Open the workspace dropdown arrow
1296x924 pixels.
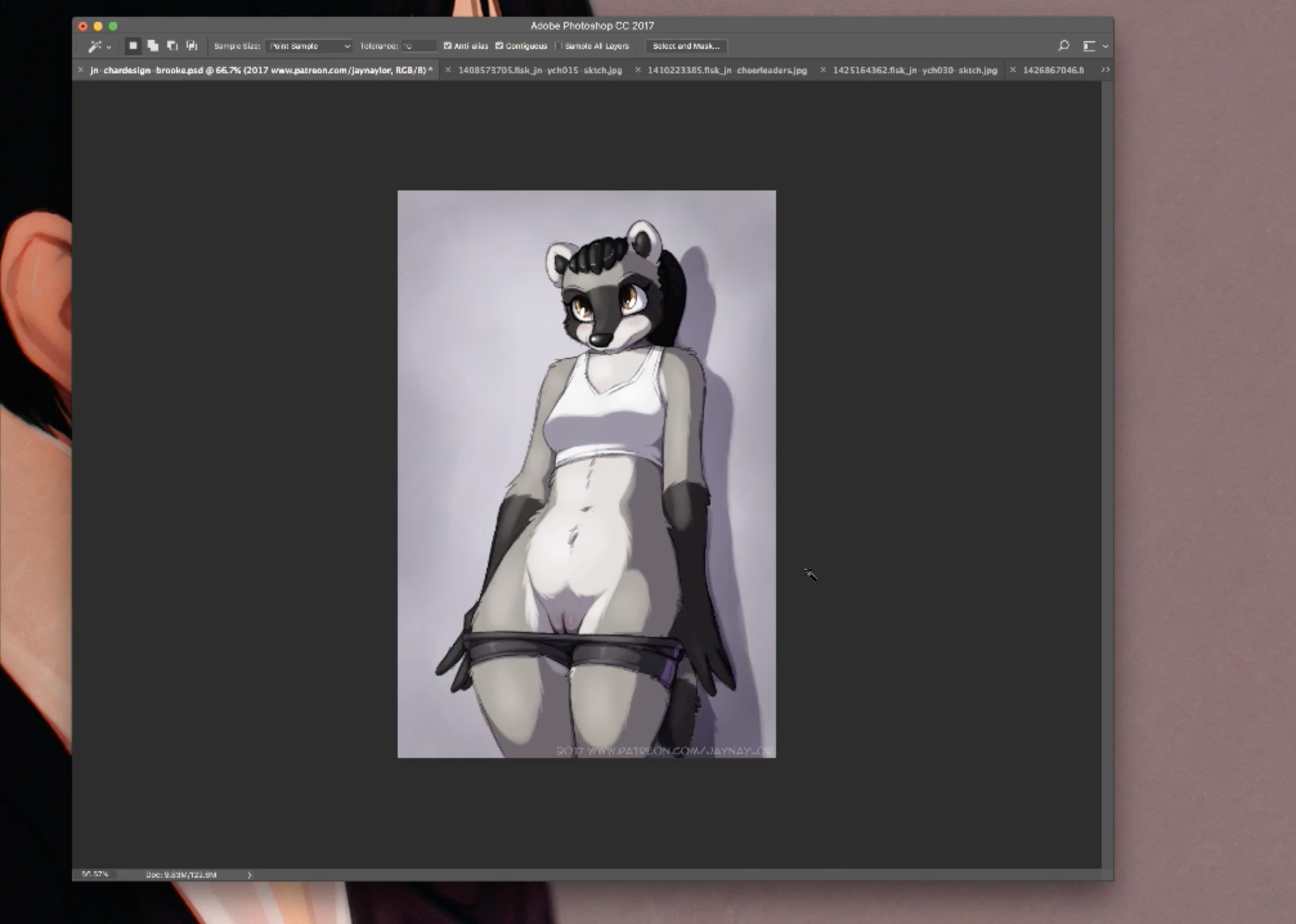coord(1106,46)
